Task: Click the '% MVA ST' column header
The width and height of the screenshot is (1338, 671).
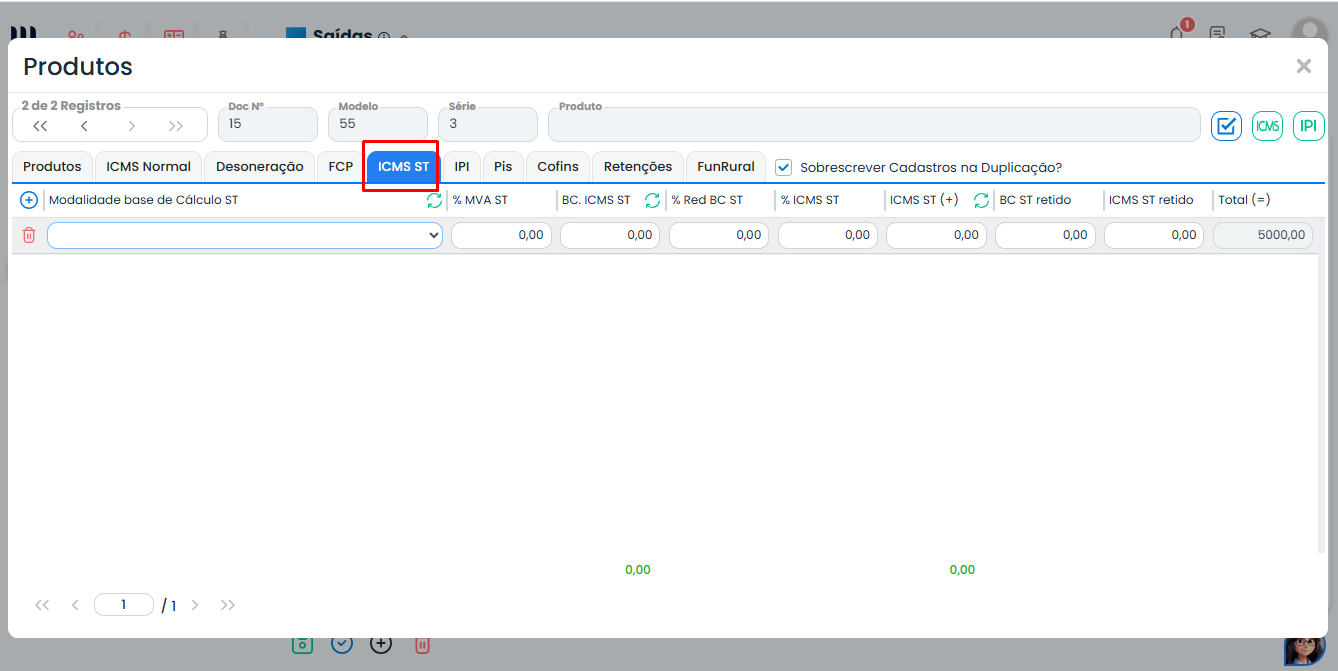Action: coord(480,200)
